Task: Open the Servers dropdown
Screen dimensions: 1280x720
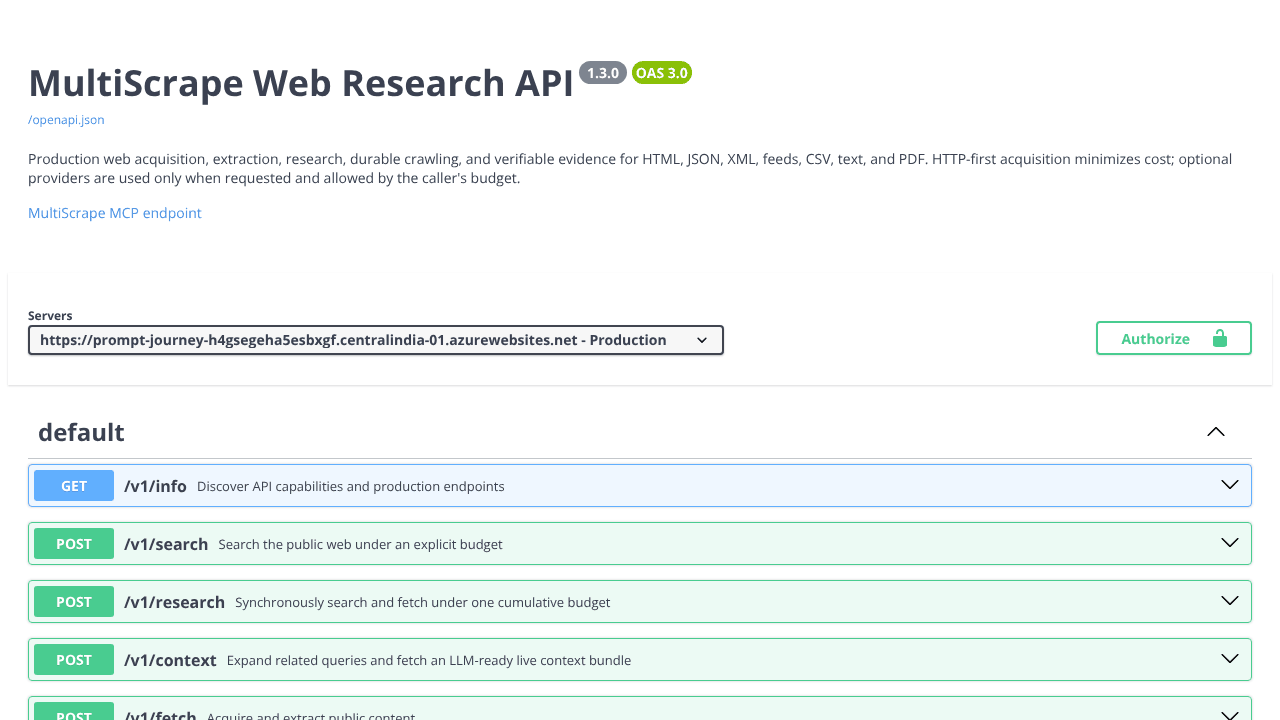Action: [376, 340]
